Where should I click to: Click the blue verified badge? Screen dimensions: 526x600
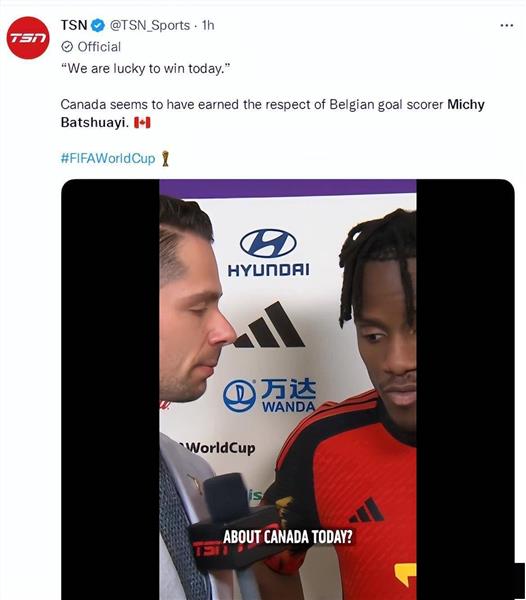[98, 26]
